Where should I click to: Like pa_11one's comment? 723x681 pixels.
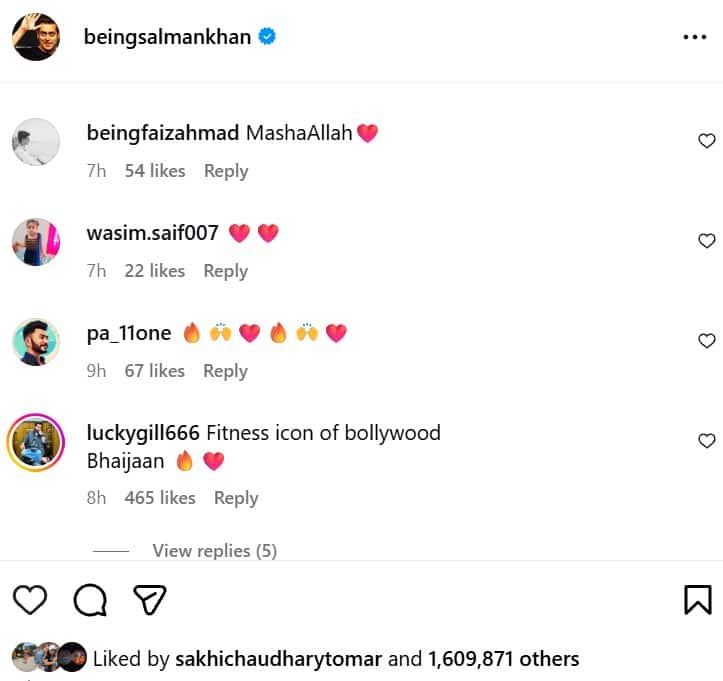pos(706,341)
